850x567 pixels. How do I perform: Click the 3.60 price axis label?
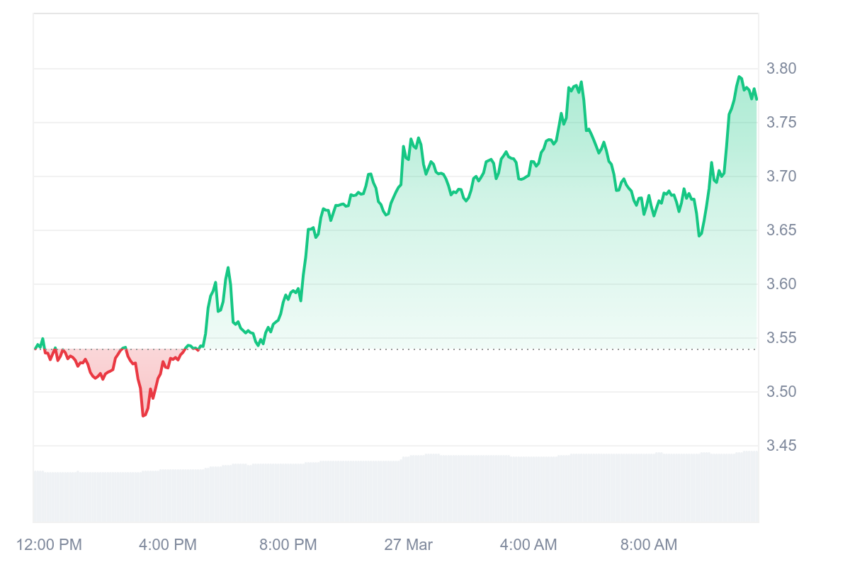click(781, 284)
